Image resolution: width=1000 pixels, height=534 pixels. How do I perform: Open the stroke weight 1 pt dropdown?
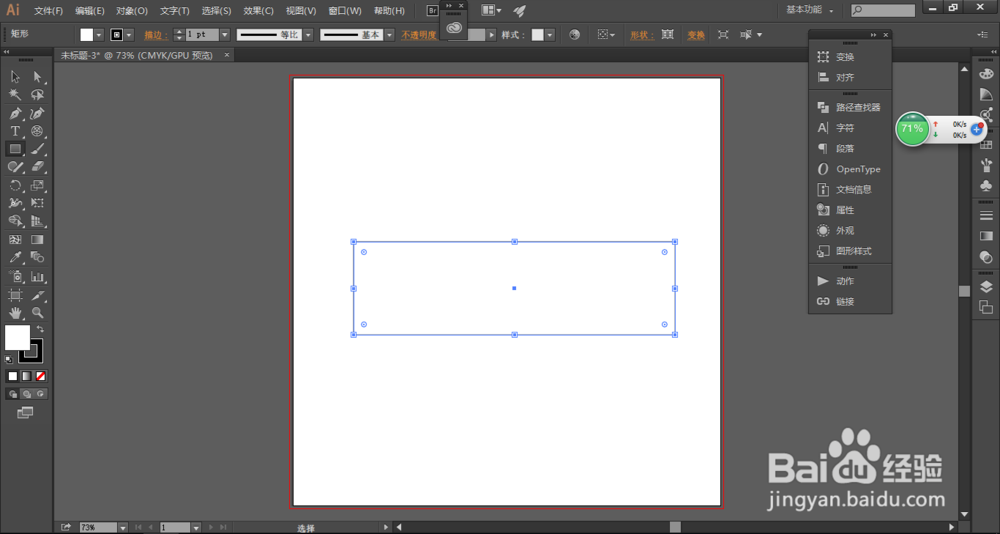(224, 35)
